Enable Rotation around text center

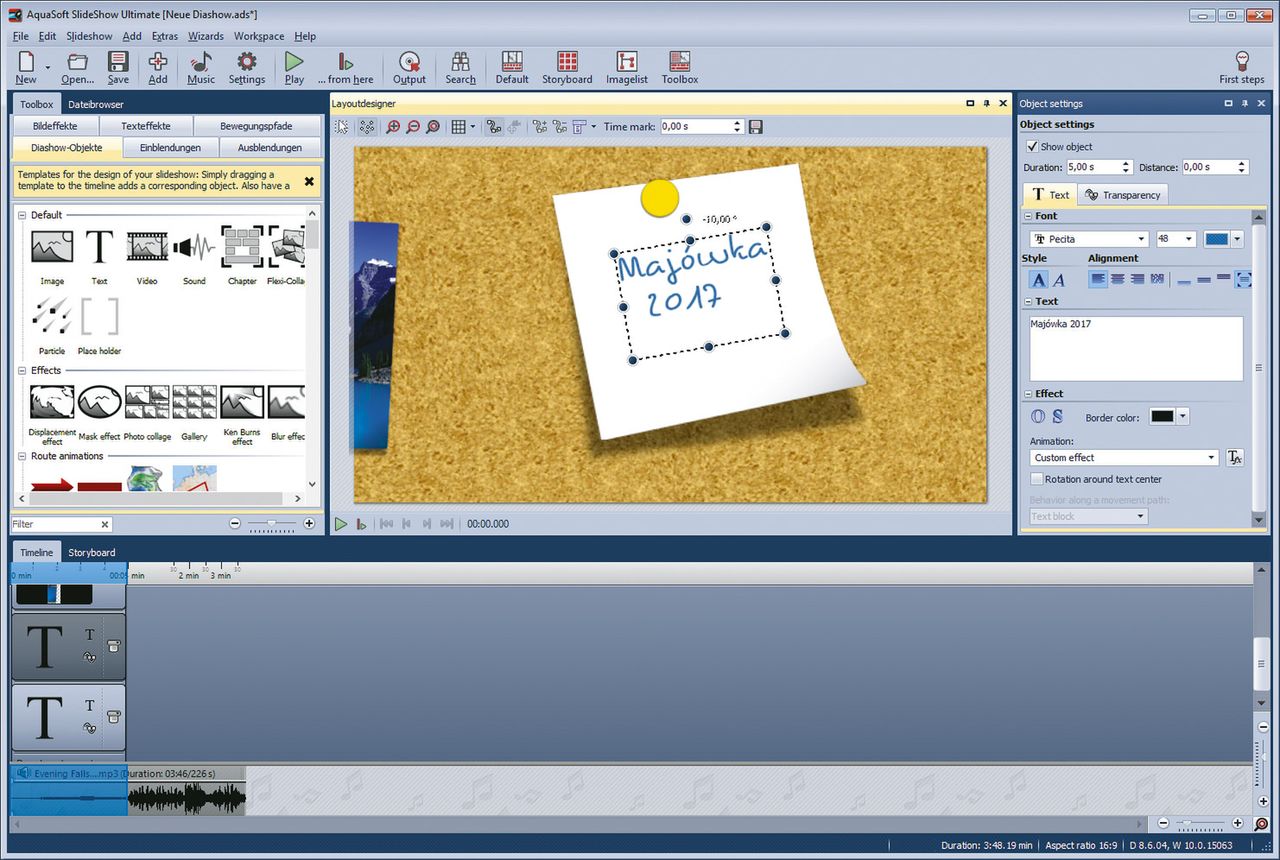coord(1036,479)
